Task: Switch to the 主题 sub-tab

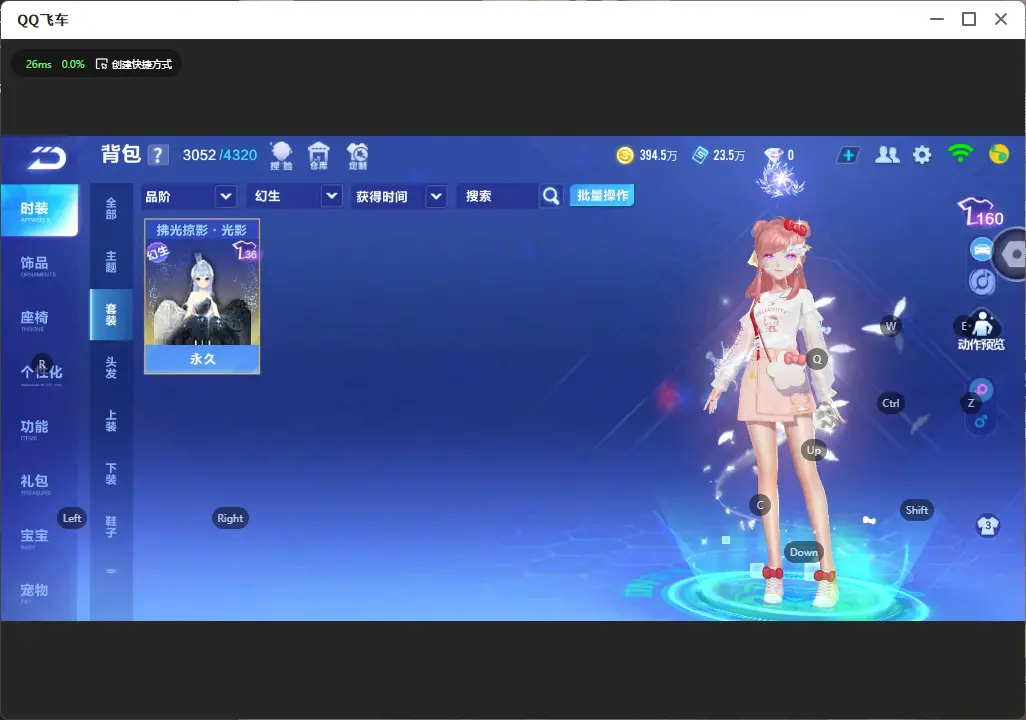Action: click(x=111, y=262)
